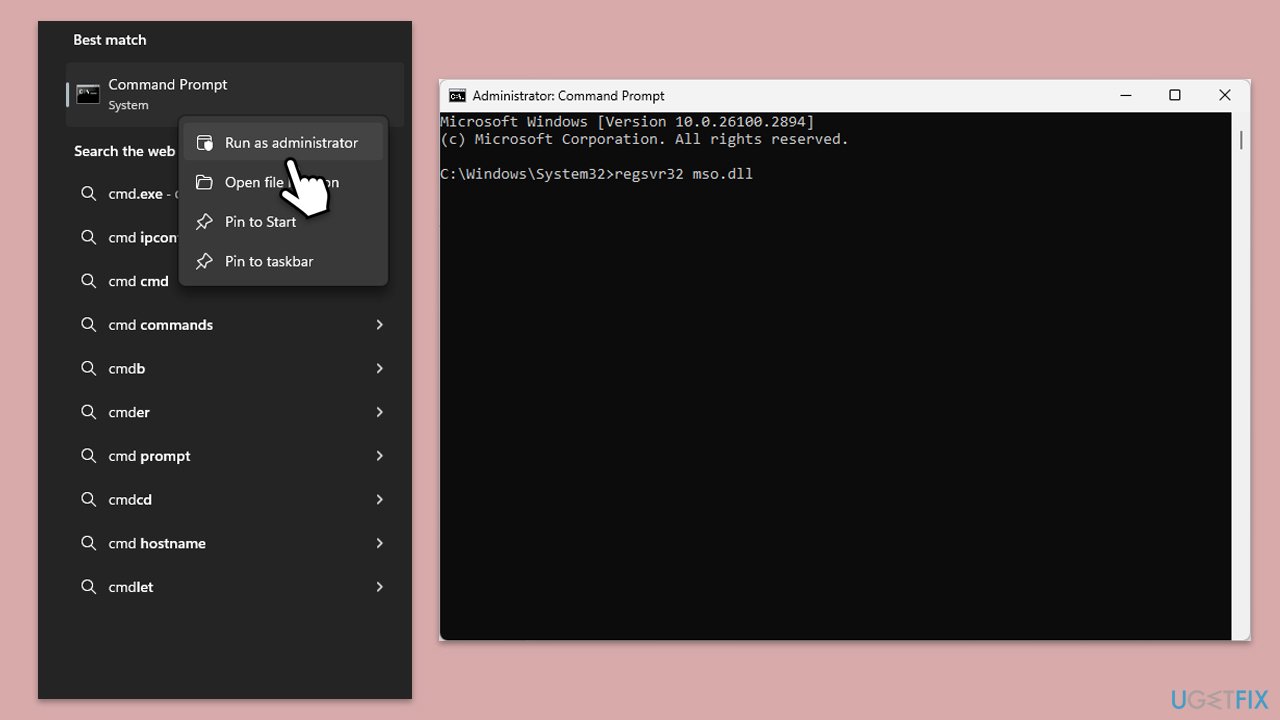Expand the cmd prompt suggestion arrow
The width and height of the screenshot is (1280, 720).
(379, 456)
